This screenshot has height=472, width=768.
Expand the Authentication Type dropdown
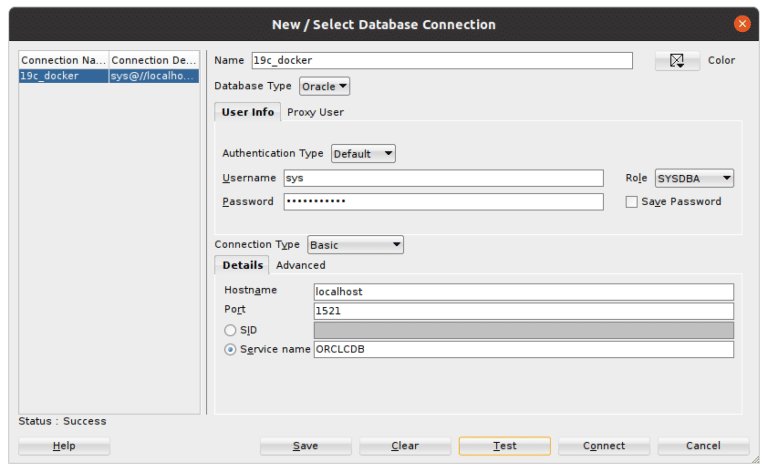[x=363, y=154]
